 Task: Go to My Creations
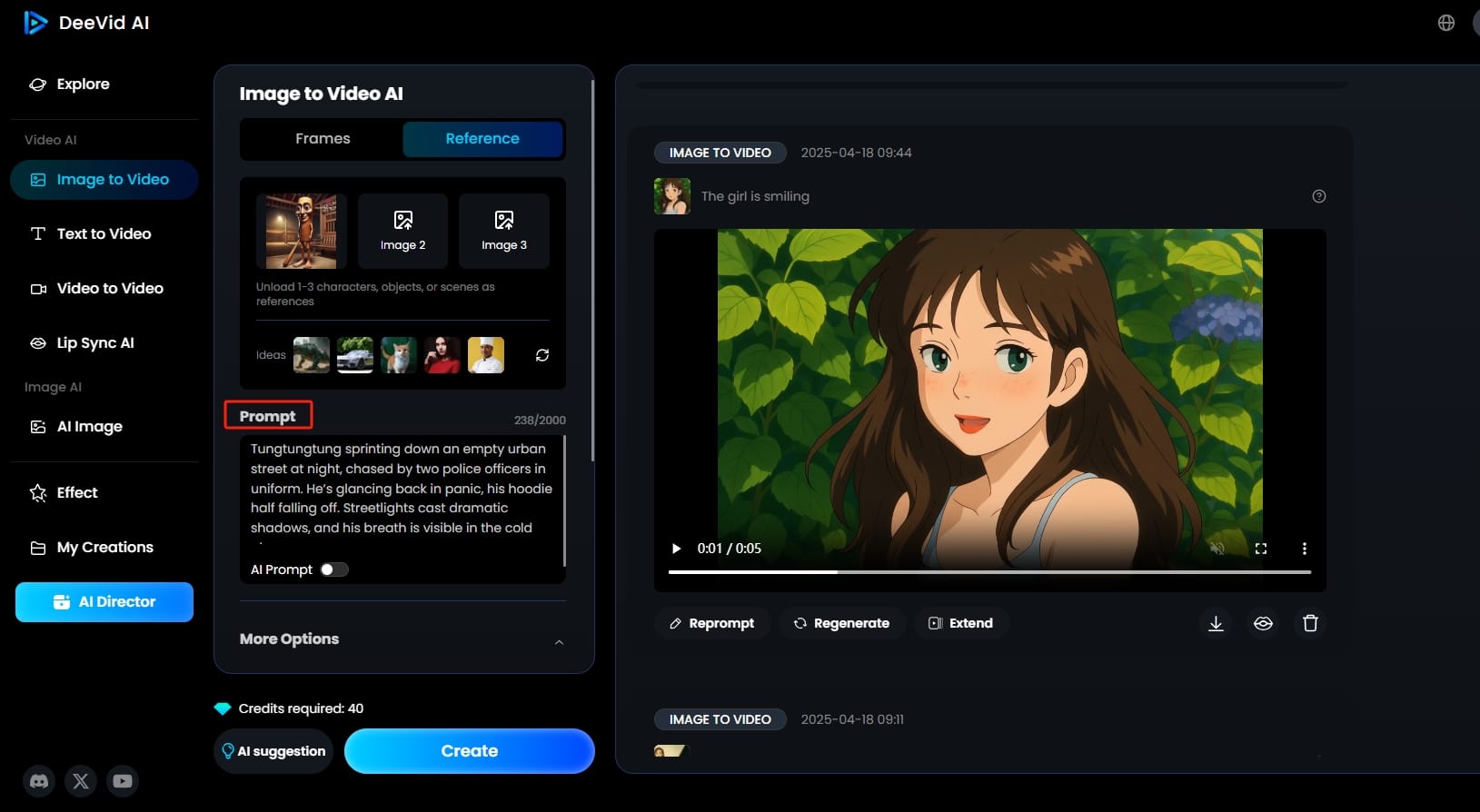(x=92, y=548)
